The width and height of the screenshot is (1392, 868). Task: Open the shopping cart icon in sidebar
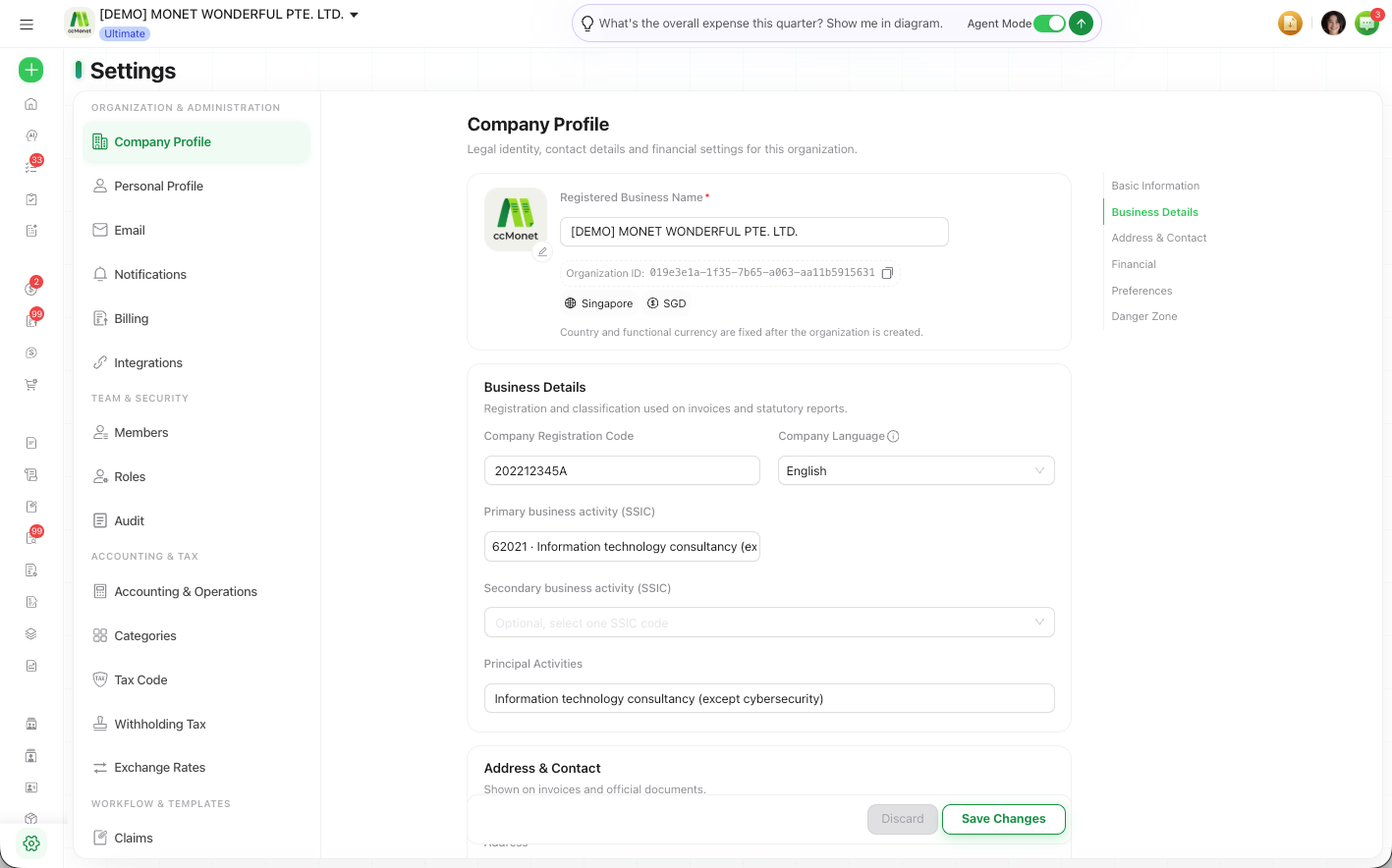[x=31, y=385]
